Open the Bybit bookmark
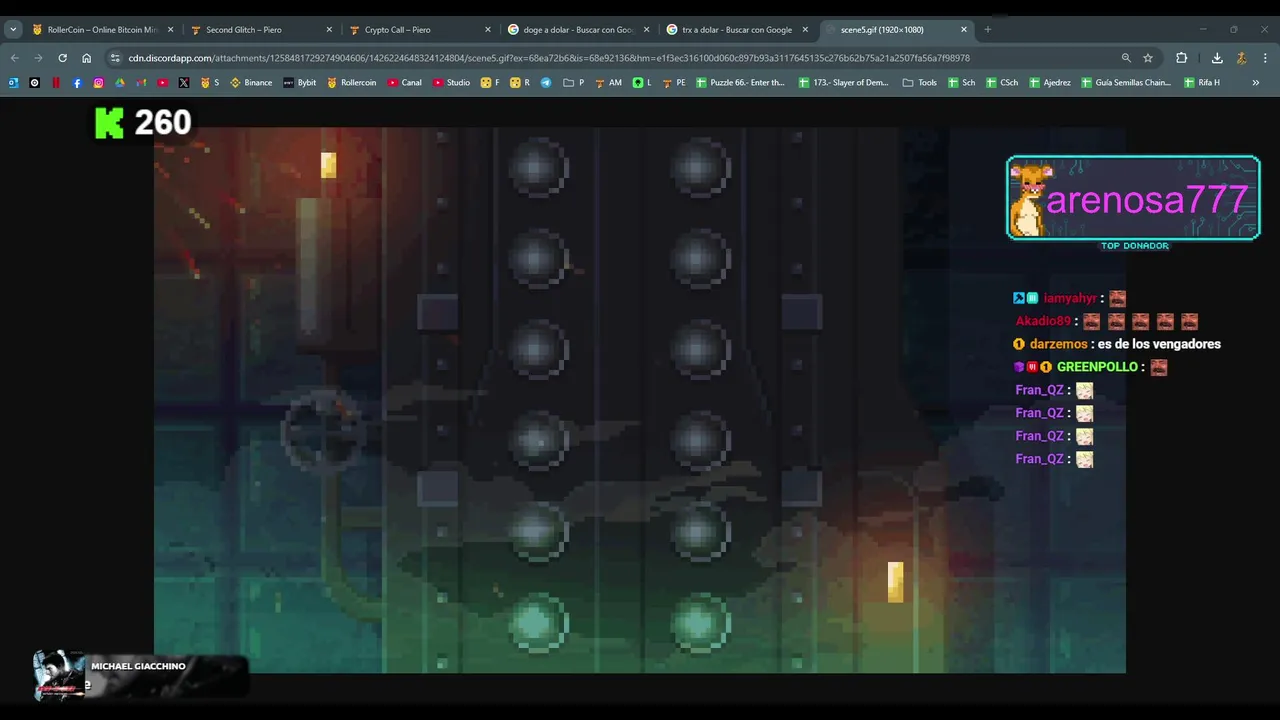 (300, 82)
